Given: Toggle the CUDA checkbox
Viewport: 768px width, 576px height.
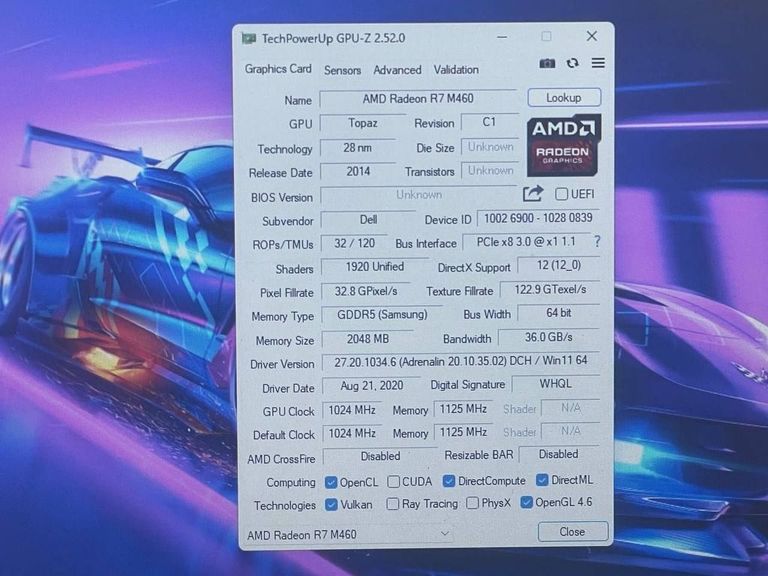Looking at the screenshot, I should pos(393,481).
